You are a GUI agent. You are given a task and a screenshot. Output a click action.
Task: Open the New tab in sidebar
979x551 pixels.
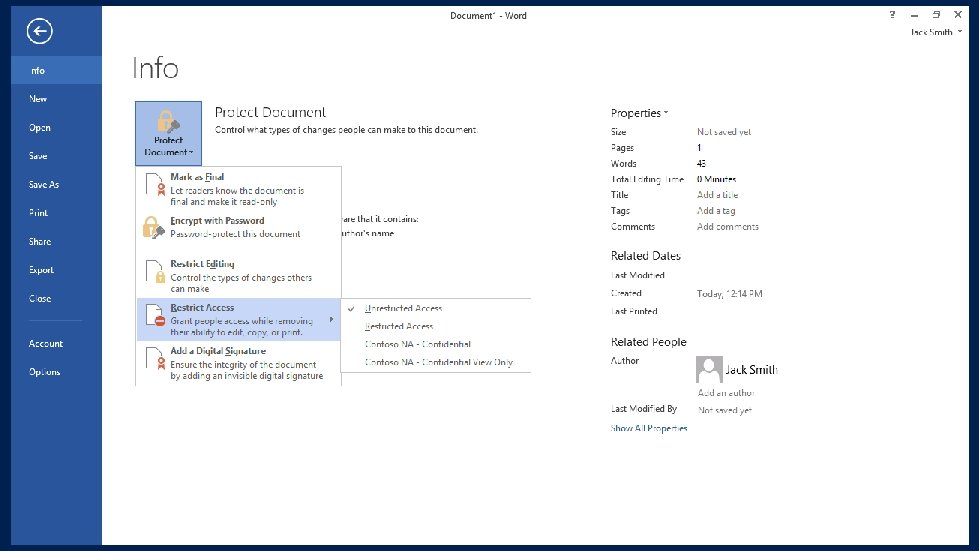pos(56,99)
